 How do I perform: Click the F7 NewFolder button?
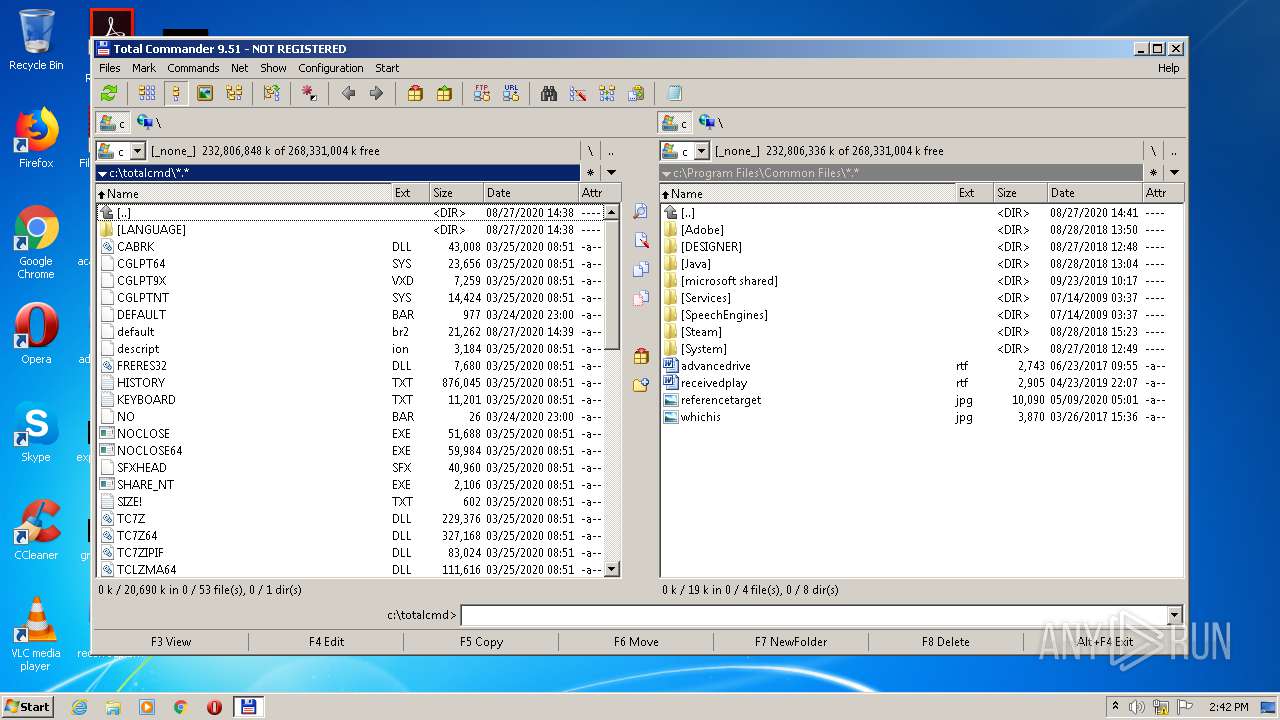click(x=791, y=642)
